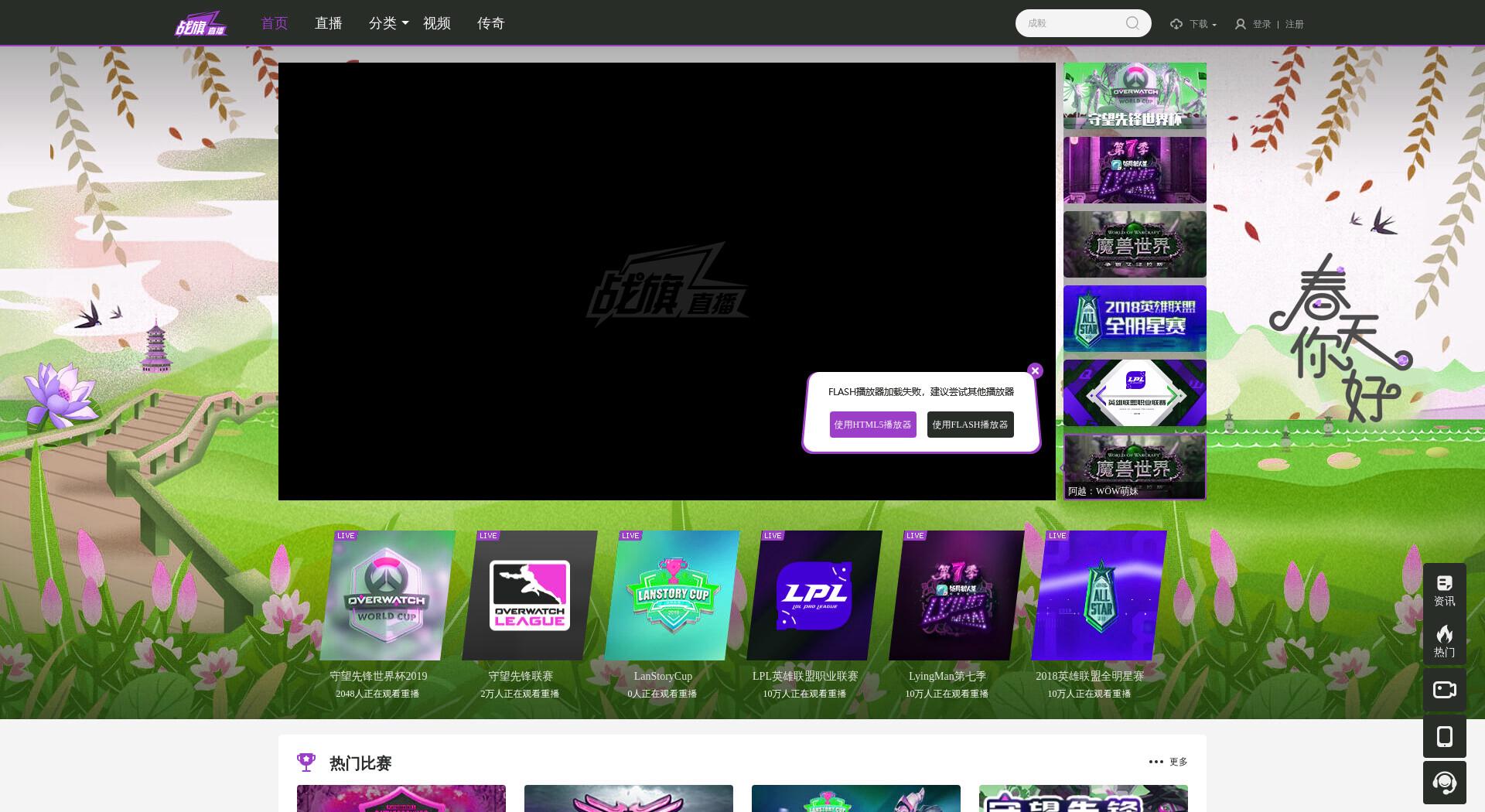Click the mobile phone sidebar icon
This screenshot has height=812, width=1485.
click(x=1445, y=736)
